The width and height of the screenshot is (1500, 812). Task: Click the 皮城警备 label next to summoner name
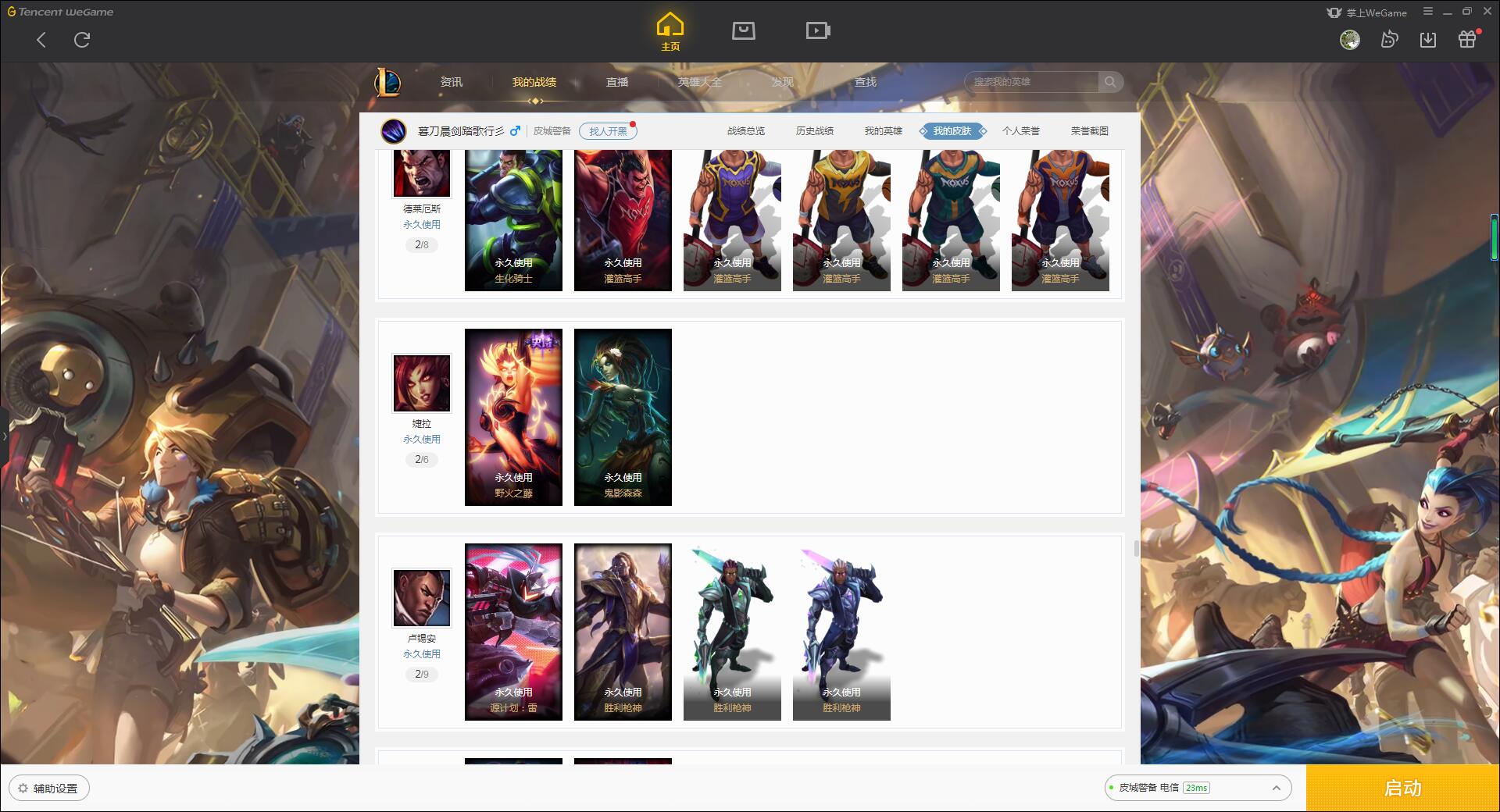point(552,131)
